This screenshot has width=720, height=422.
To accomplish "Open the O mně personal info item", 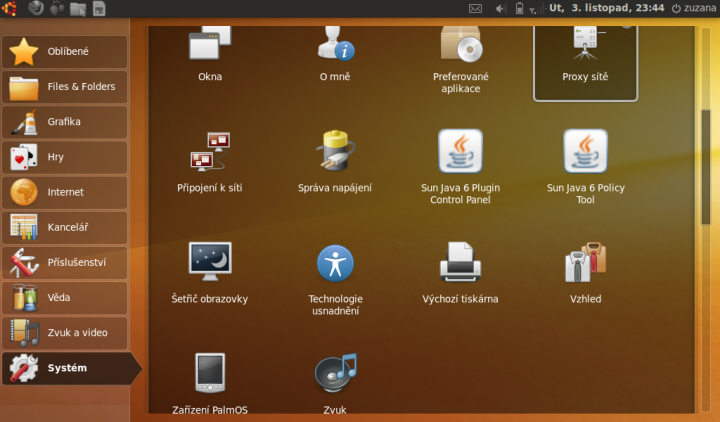I will click(x=335, y=54).
